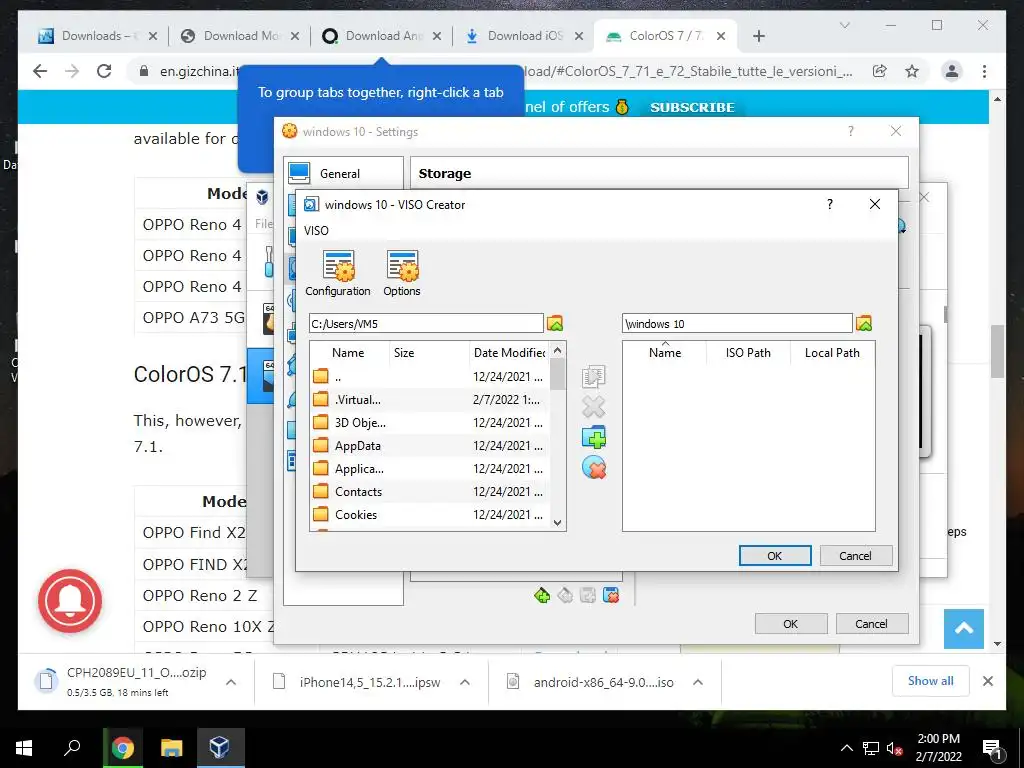The height and width of the screenshot is (768, 1024).
Task: Select the 3D Obje... folder row
Action: pos(429,423)
